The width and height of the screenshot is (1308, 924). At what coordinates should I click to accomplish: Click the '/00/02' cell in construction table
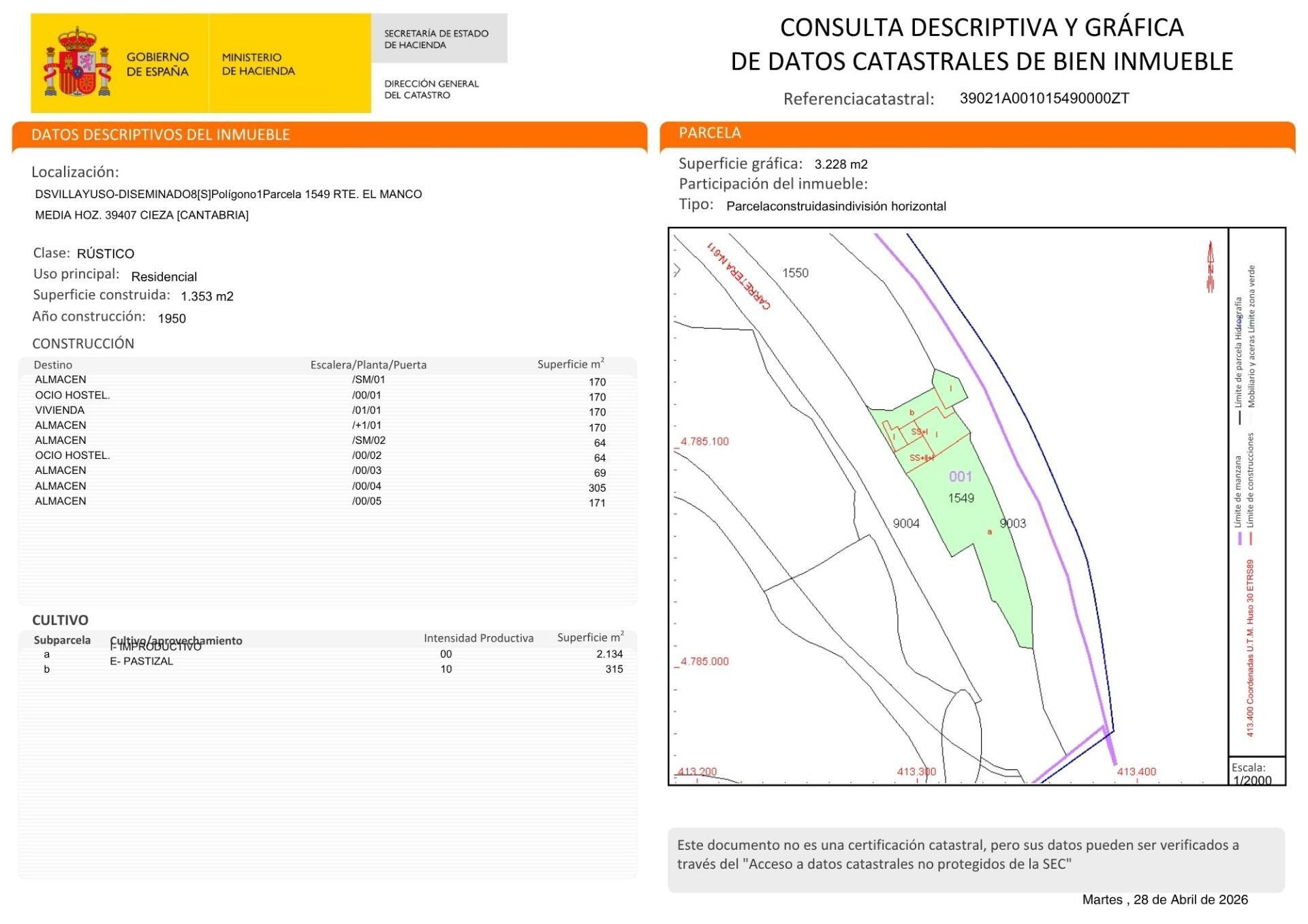click(x=367, y=455)
